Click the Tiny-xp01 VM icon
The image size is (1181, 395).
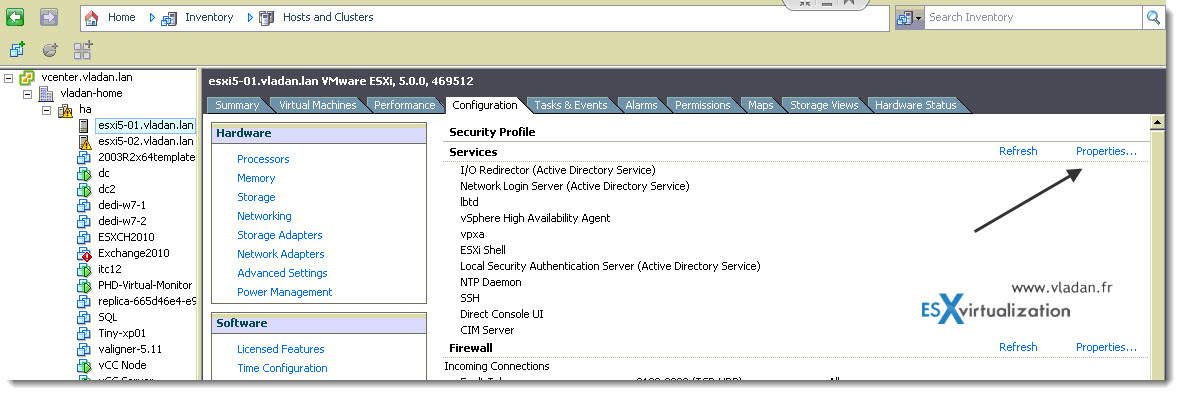click(x=84, y=333)
